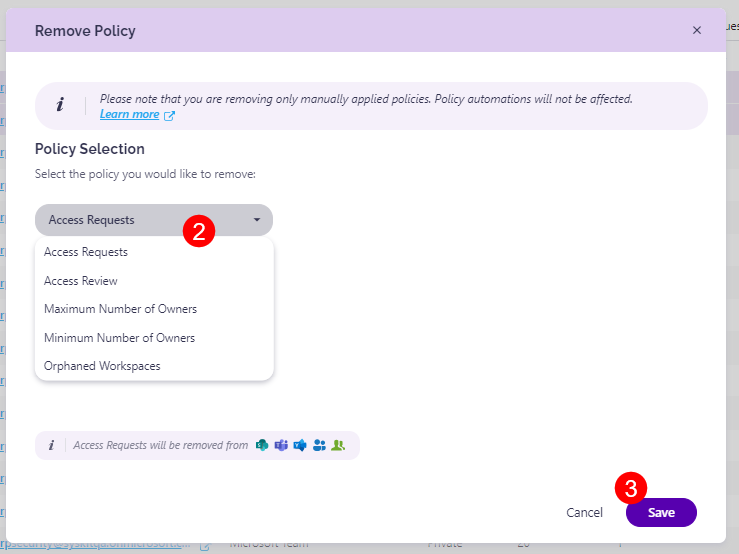Screen dimensions: 739x554
Task: Click the Microsoft Teams workspace icon
Action: coord(281,445)
